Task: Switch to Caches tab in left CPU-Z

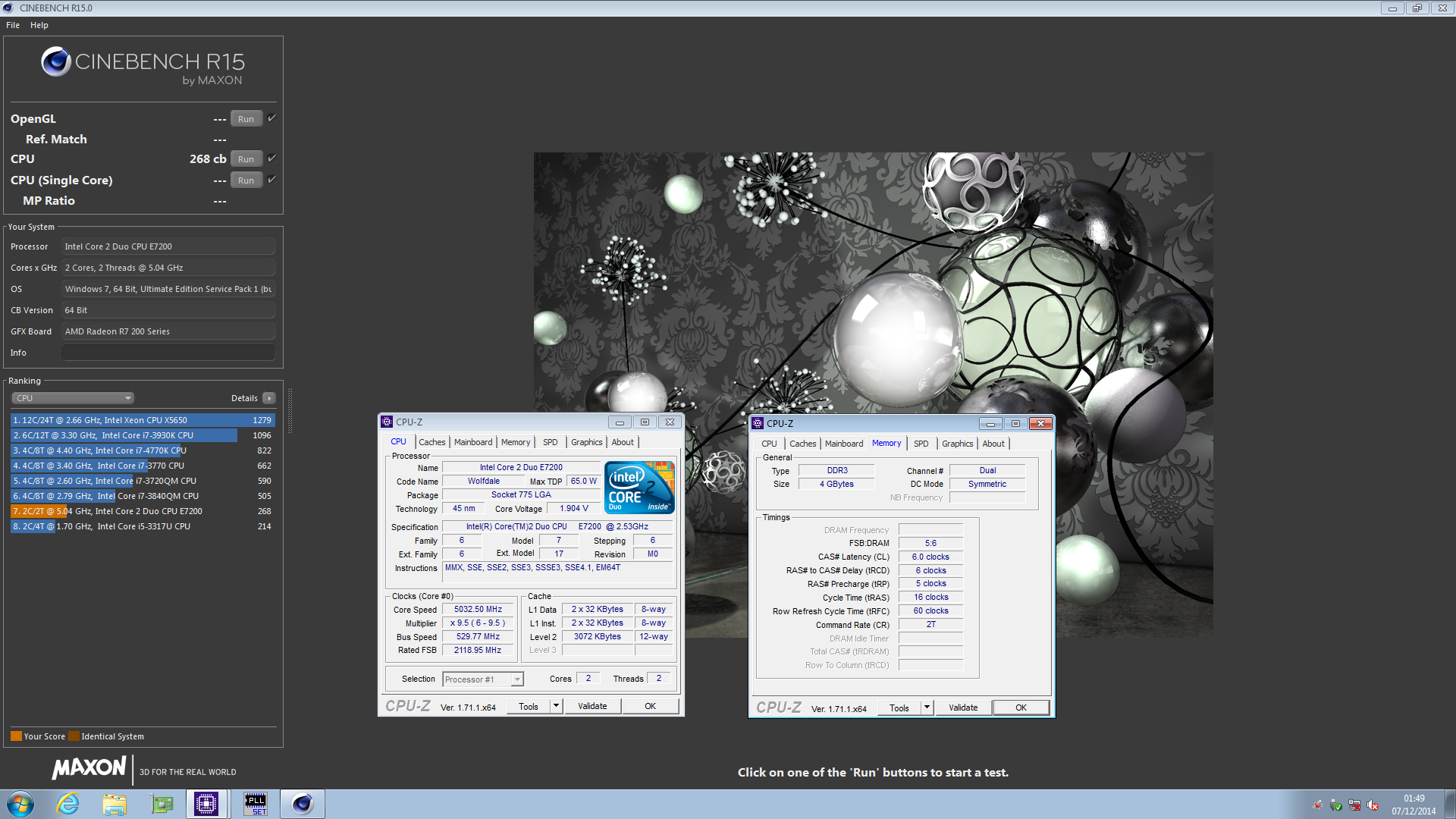Action: pyautogui.click(x=432, y=442)
